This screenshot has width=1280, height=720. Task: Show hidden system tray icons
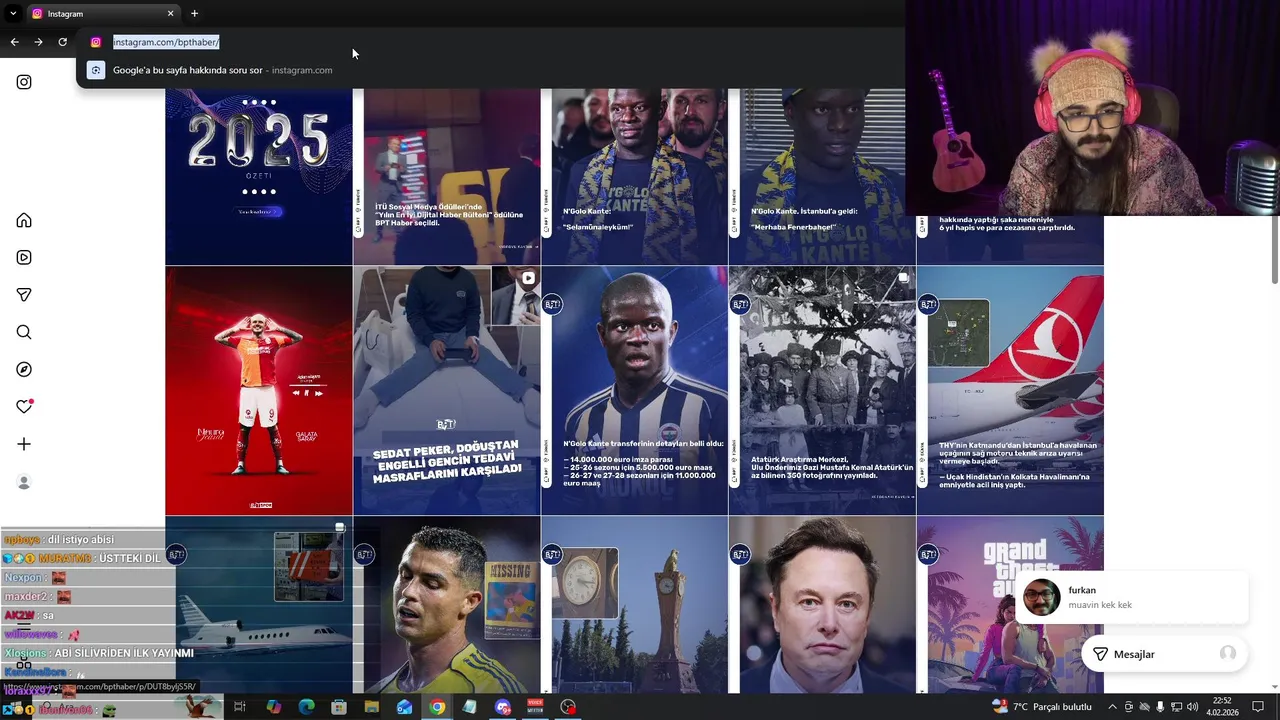click(x=1115, y=707)
